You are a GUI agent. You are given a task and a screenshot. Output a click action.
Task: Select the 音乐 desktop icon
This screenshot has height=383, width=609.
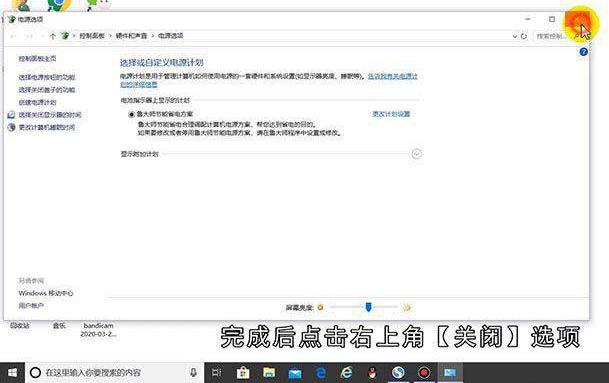(x=59, y=326)
